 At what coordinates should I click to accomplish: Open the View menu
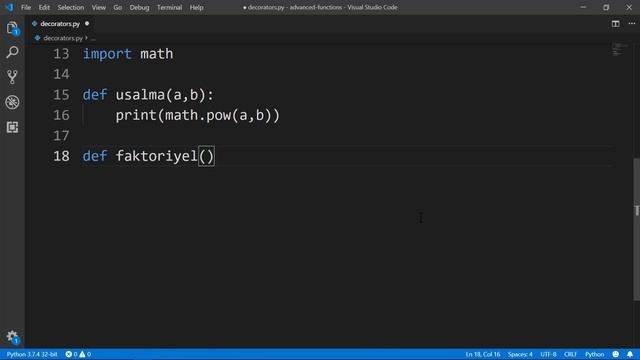click(98, 7)
